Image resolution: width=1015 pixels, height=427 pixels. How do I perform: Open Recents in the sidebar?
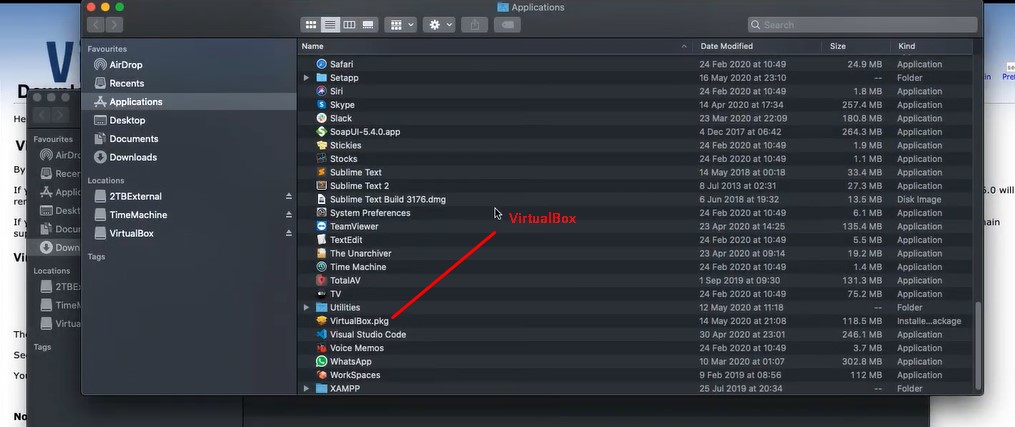[x=189, y=83]
